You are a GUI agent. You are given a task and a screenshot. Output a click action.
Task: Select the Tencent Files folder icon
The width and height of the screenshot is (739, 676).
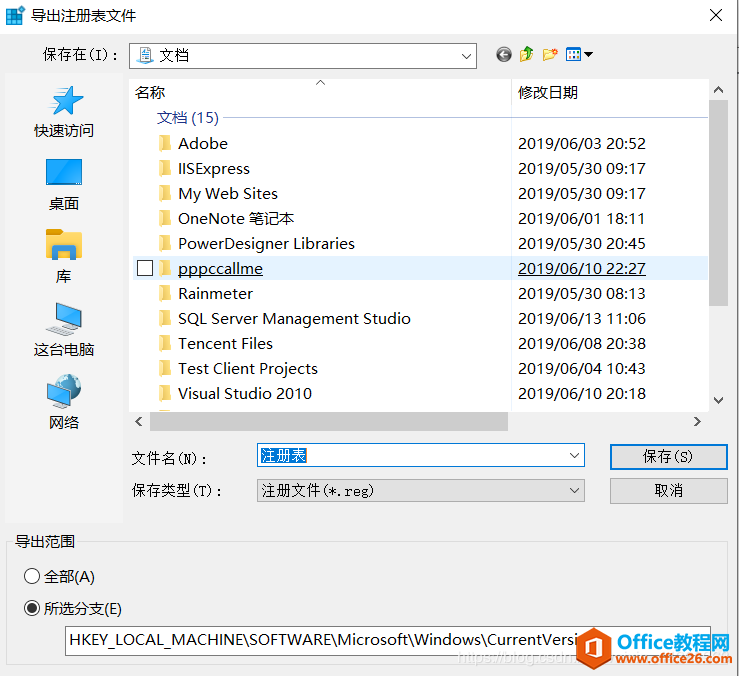(165, 343)
